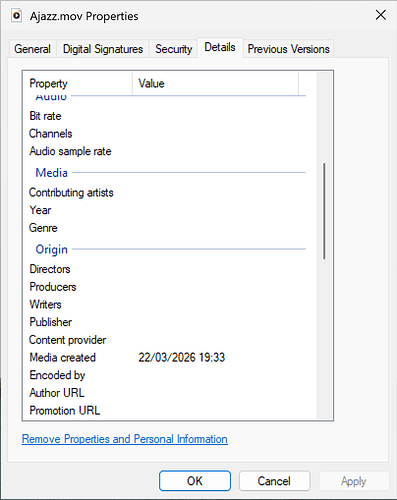Select the Year property row
Viewport: 397px width, 500px height.
pyautogui.click(x=167, y=210)
